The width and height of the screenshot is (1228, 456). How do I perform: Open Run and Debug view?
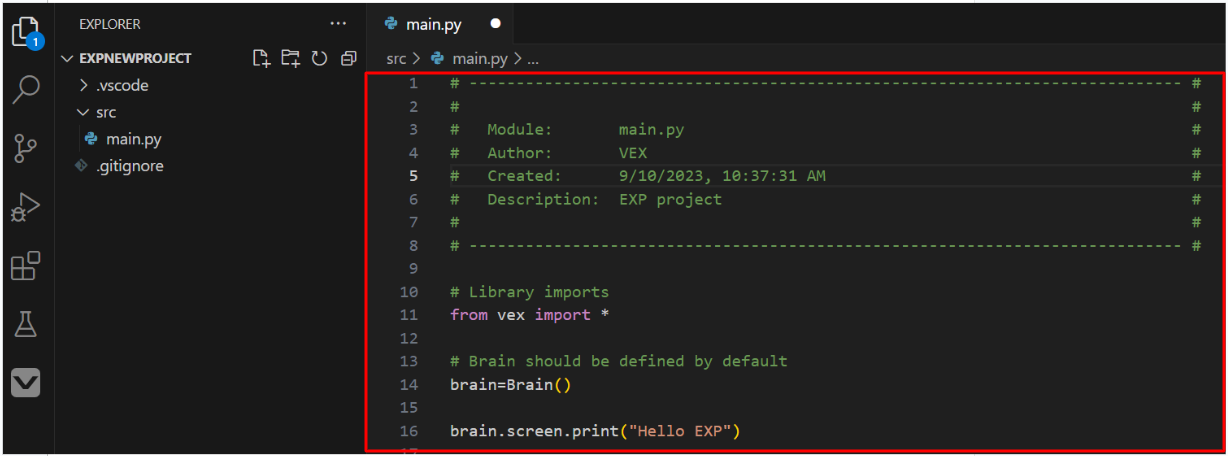[26, 207]
